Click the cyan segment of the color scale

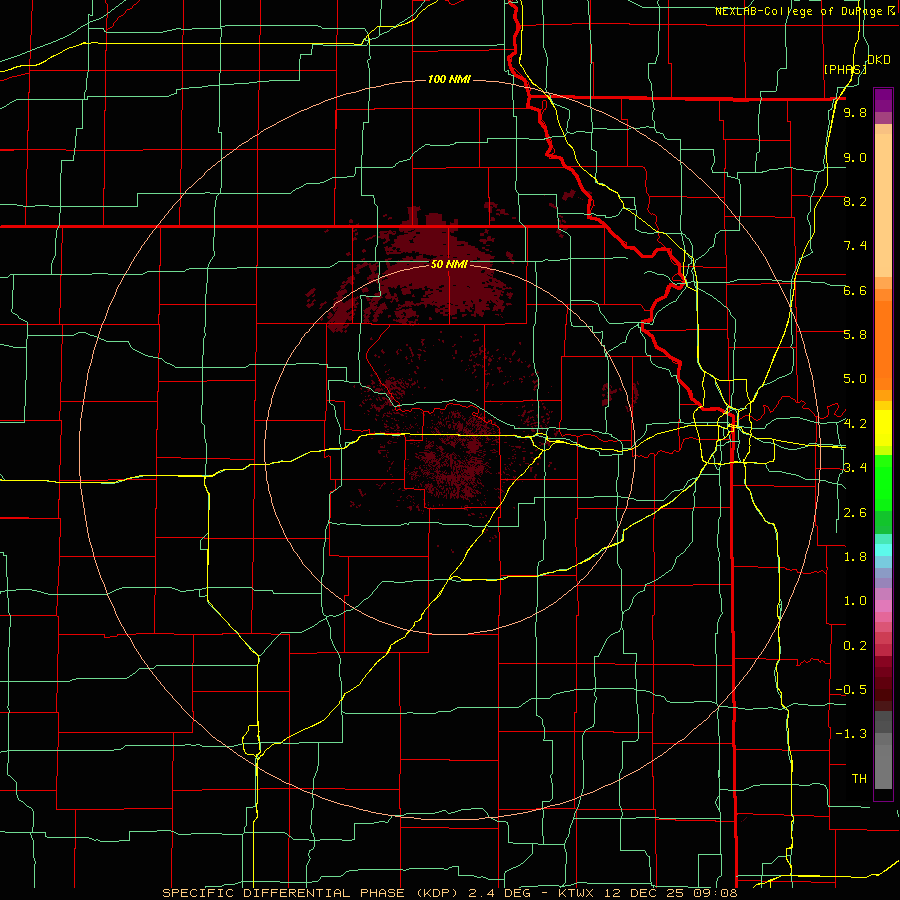[x=883, y=549]
